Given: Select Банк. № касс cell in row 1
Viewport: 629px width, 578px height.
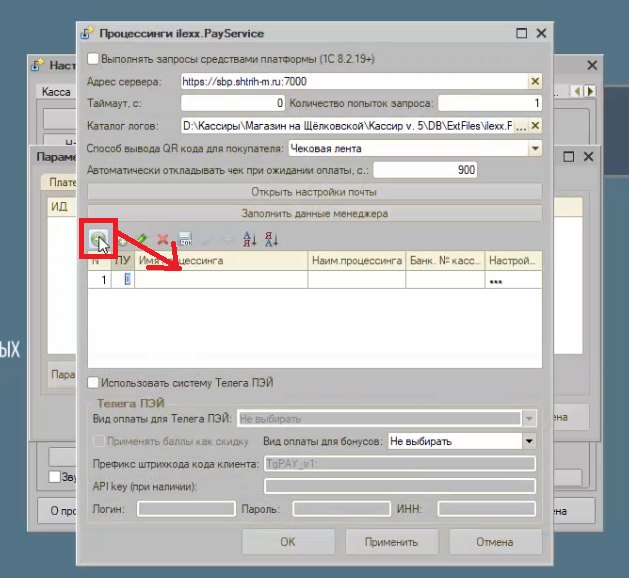Looking at the screenshot, I should pos(445,280).
